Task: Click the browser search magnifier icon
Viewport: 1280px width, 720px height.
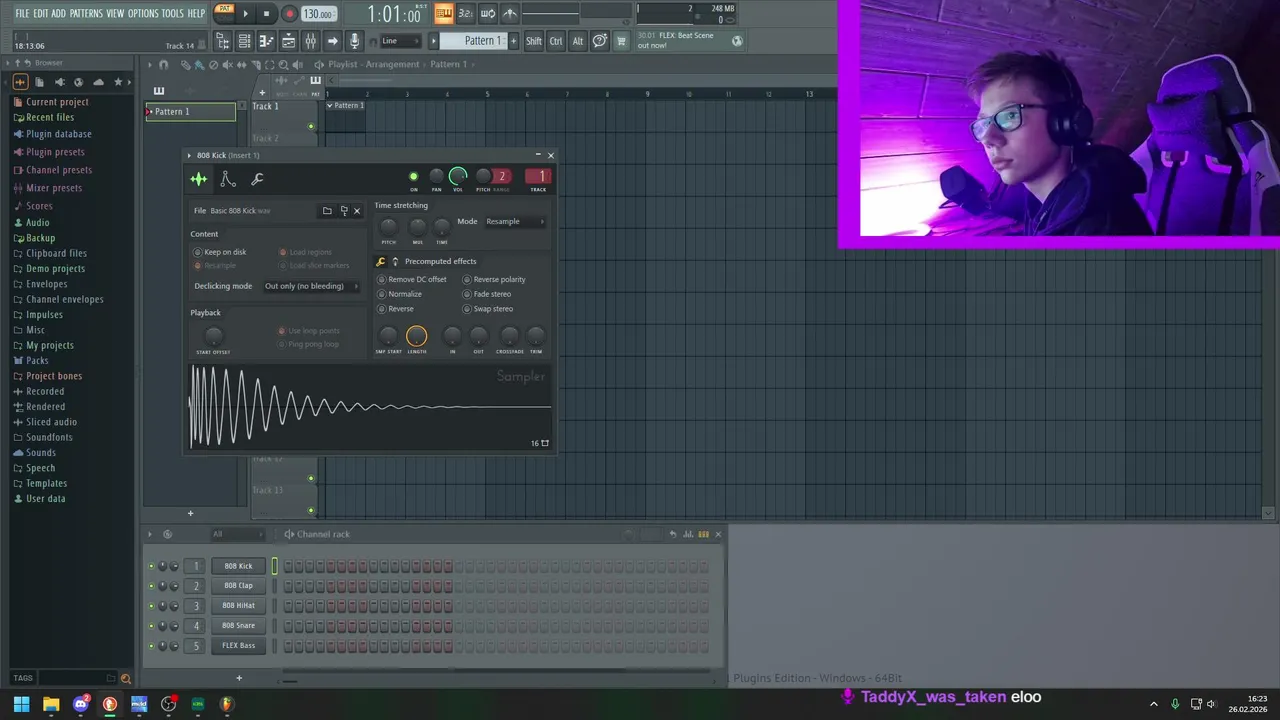Action: [126, 678]
